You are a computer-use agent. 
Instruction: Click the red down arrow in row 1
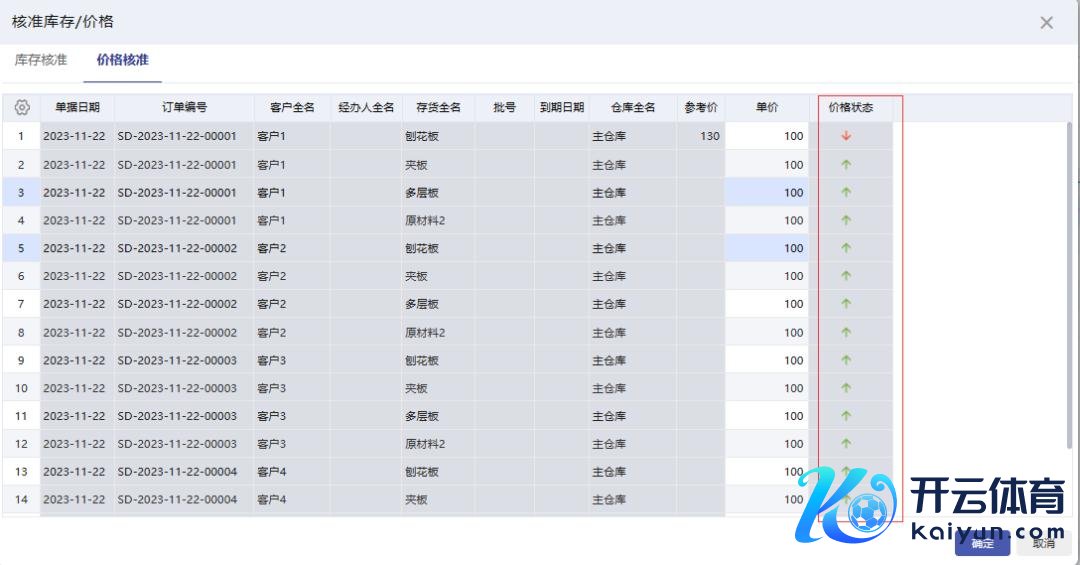point(846,136)
